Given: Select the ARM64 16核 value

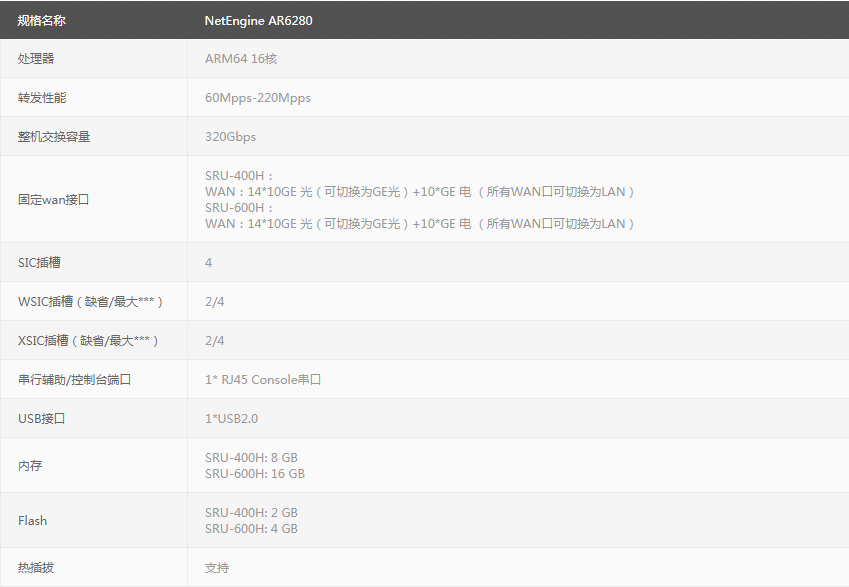Looking at the screenshot, I should pos(241,58).
